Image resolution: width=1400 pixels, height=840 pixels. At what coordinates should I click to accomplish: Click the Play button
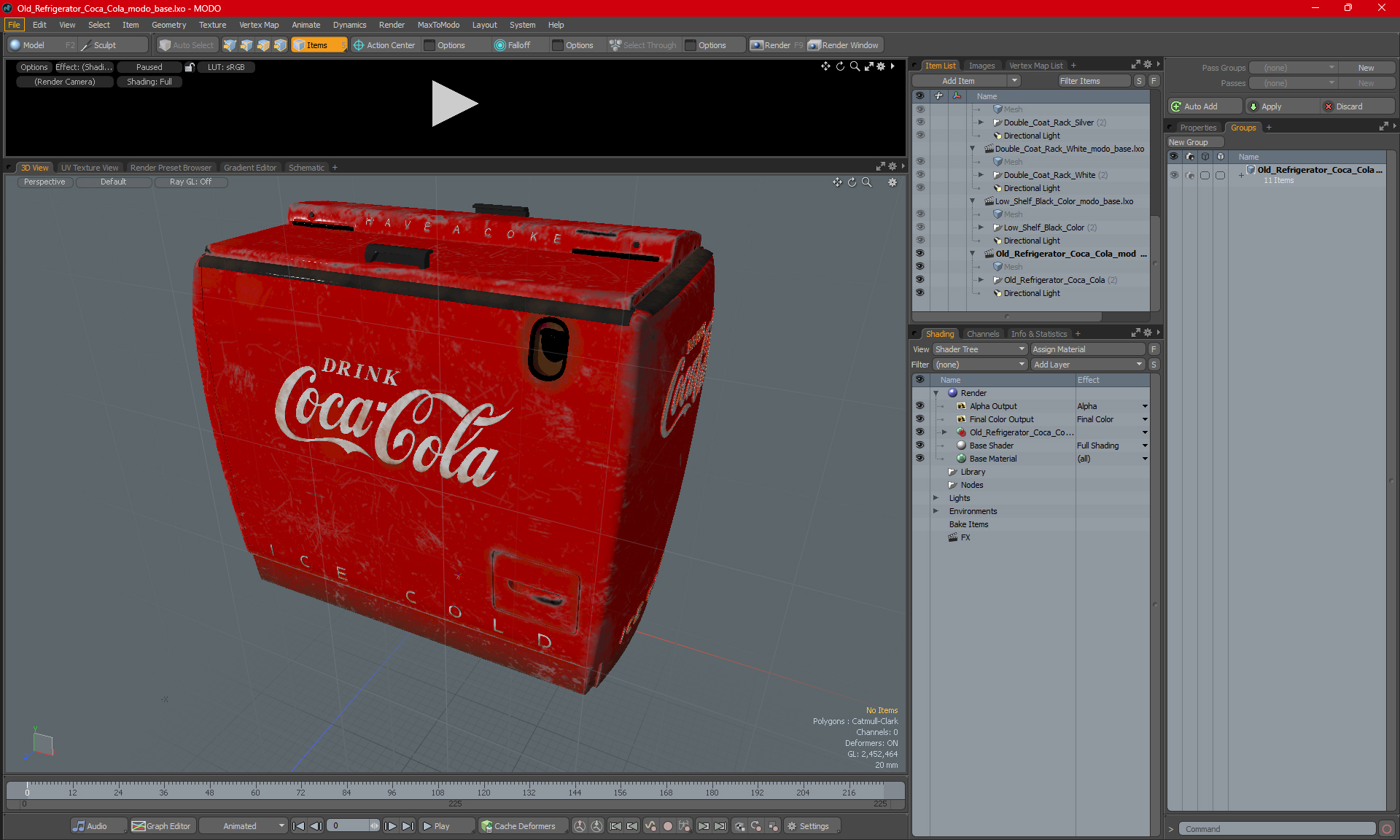point(445,826)
